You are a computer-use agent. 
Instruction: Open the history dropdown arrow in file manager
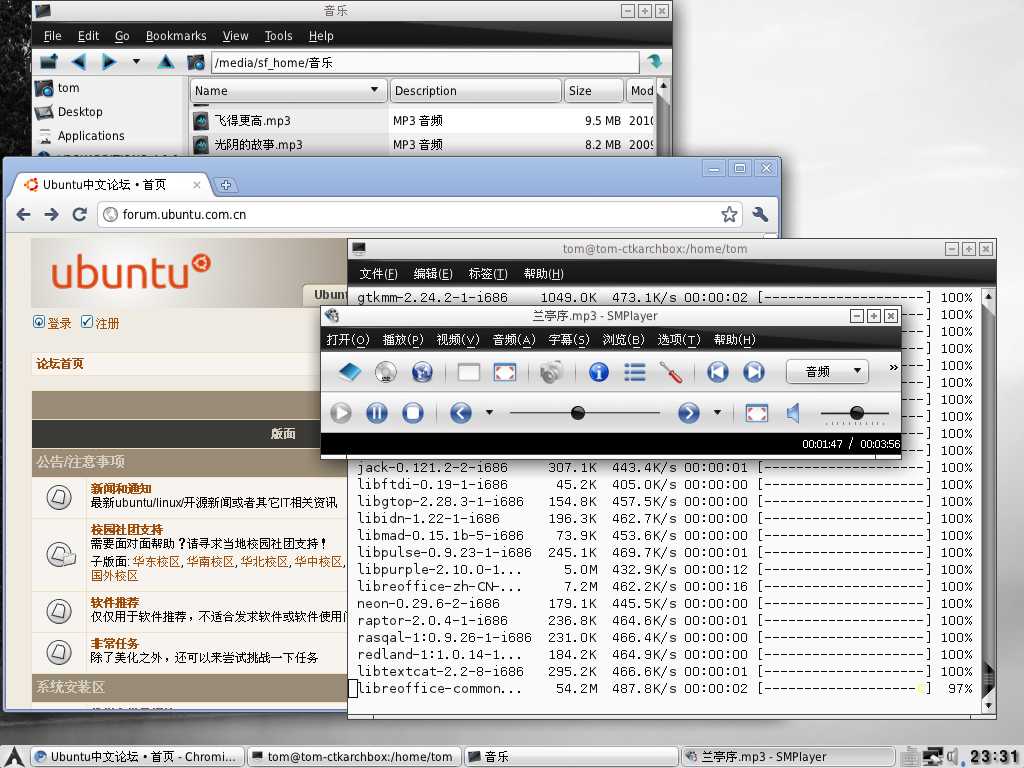[x=136, y=61]
